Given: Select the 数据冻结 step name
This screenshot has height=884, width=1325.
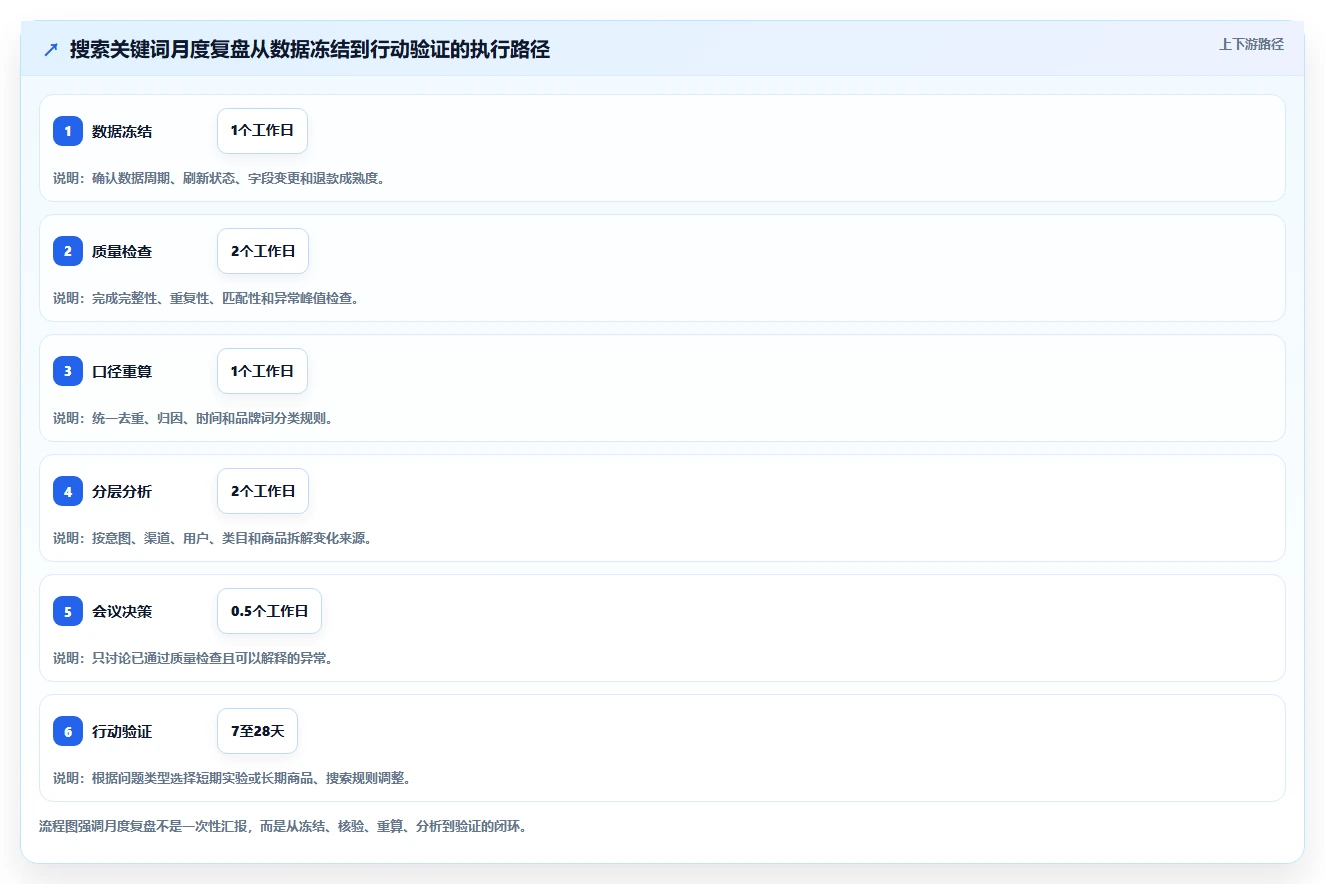Looking at the screenshot, I should [122, 131].
